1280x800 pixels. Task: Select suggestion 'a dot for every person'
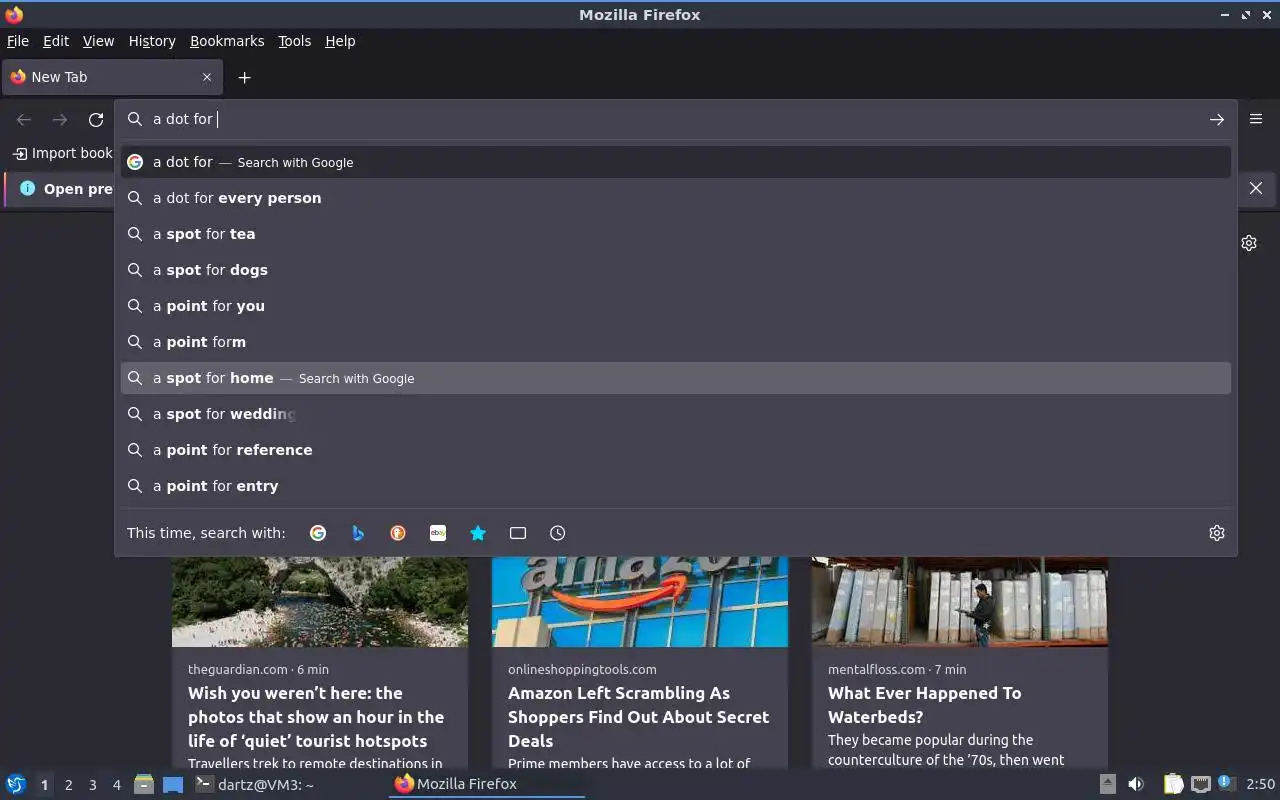click(x=676, y=198)
